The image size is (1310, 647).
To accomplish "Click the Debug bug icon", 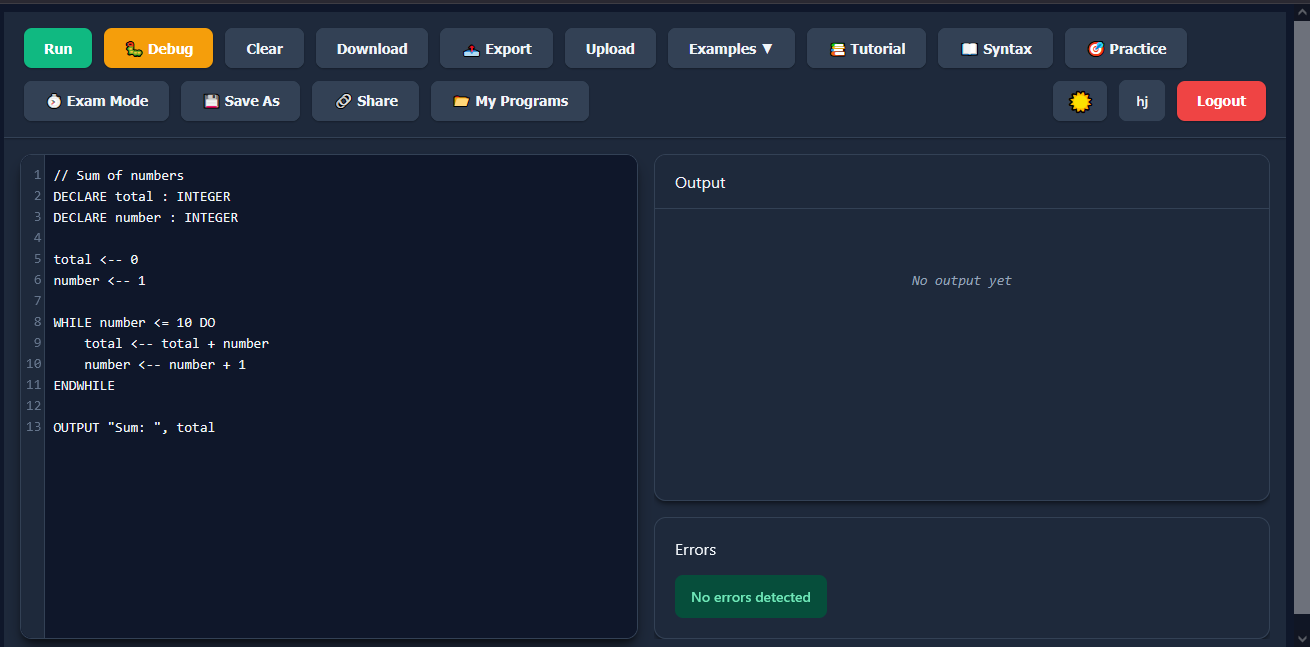I will (132, 47).
